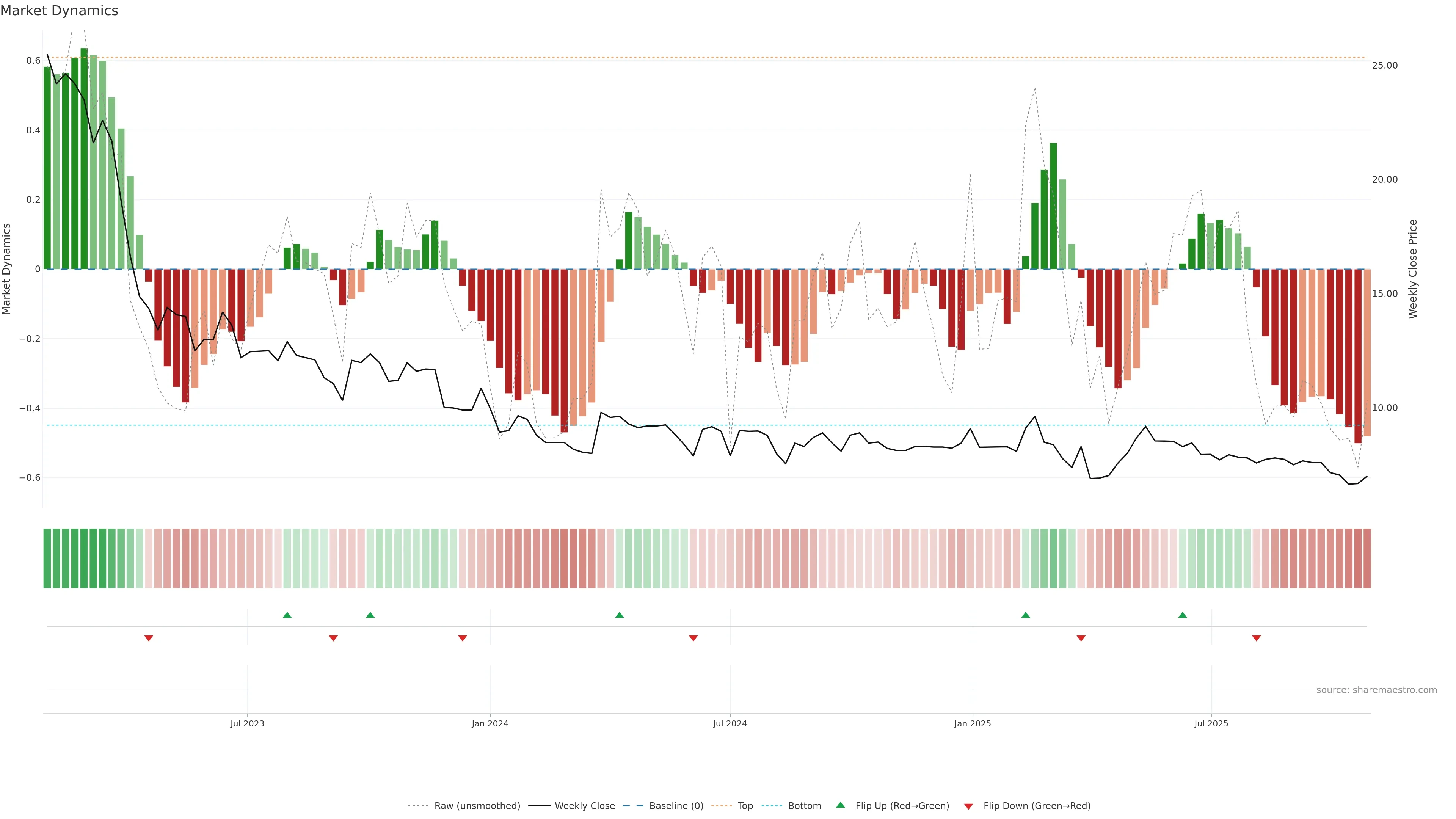Click the leftmost red flip-down marker

coord(149,638)
